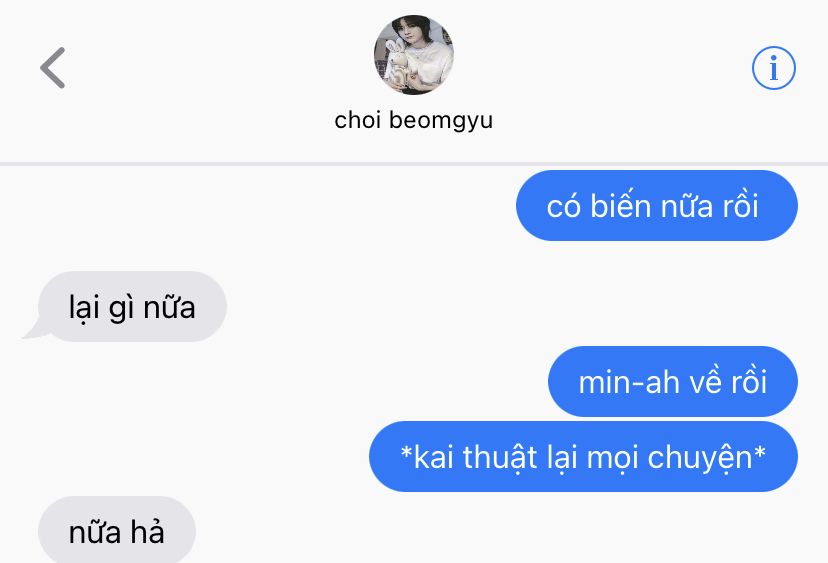This screenshot has height=563, width=828.
Task: Click the word 'min-ah' in the sent message
Action: (x=628, y=382)
